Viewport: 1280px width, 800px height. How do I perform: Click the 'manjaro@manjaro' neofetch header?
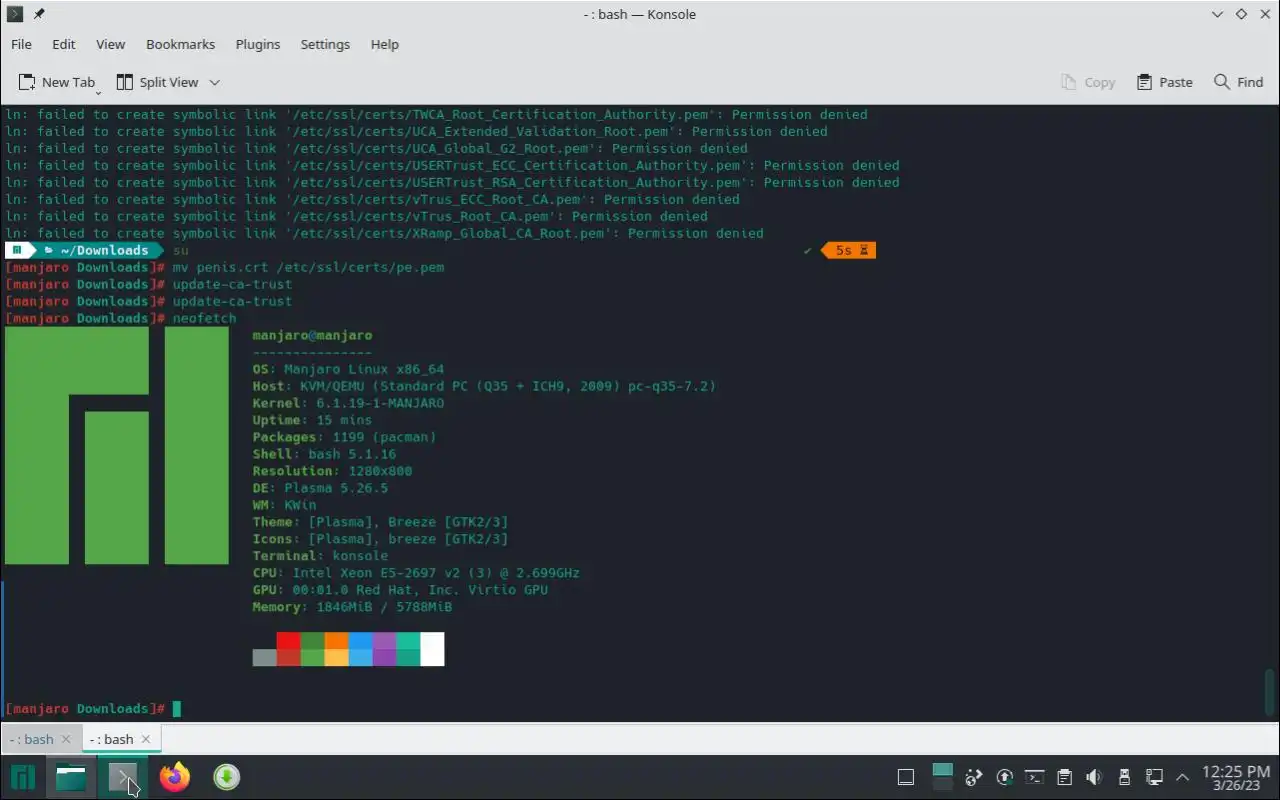point(312,335)
